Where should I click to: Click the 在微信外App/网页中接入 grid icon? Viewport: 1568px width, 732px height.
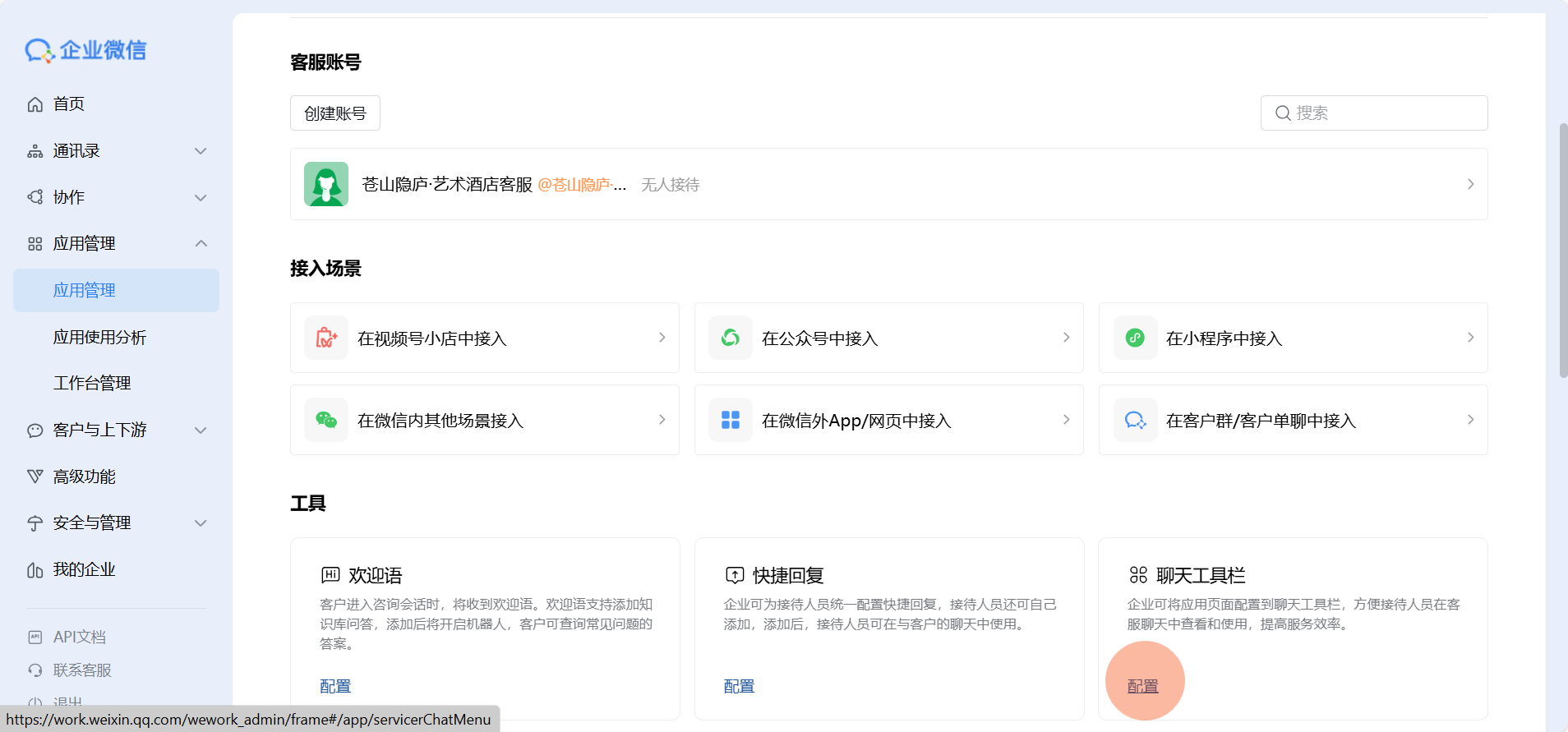pos(731,420)
